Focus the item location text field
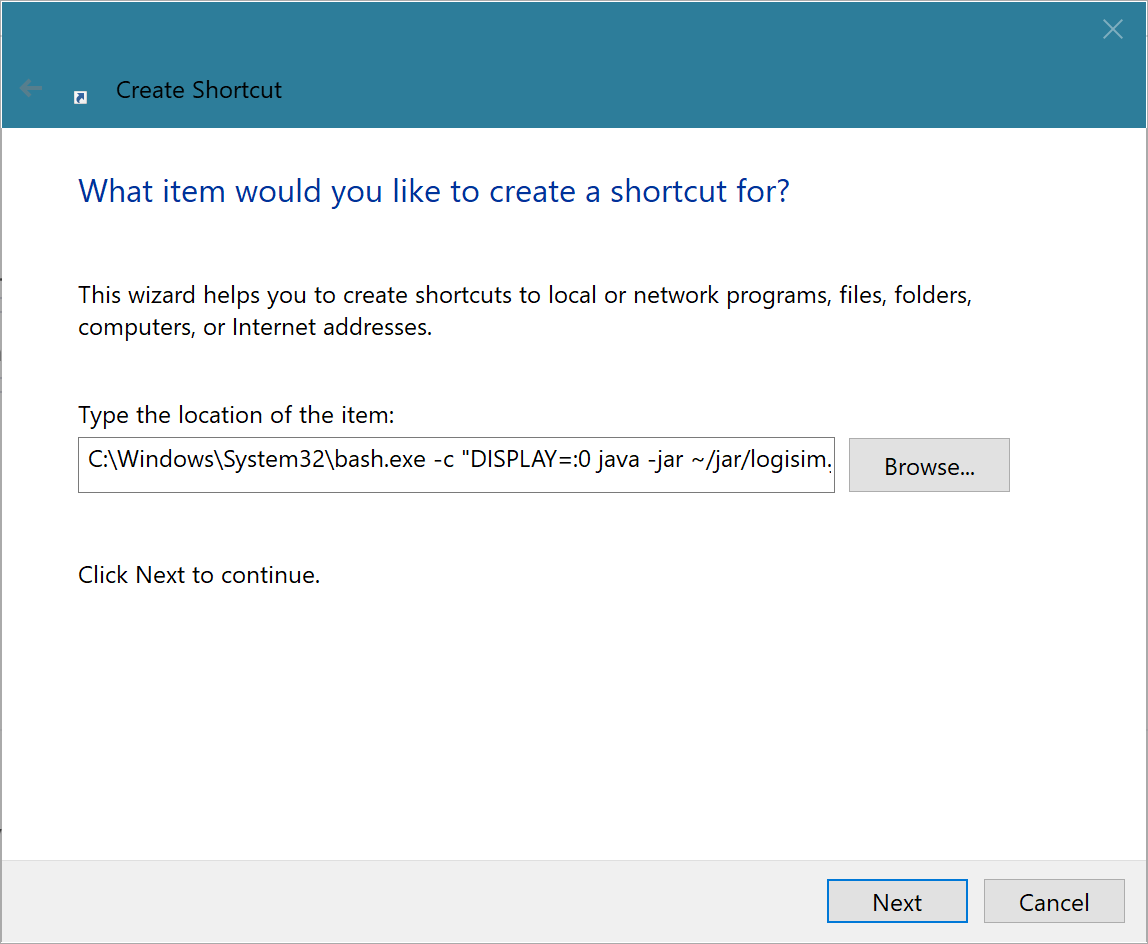This screenshot has height=944, width=1148. coord(456,465)
